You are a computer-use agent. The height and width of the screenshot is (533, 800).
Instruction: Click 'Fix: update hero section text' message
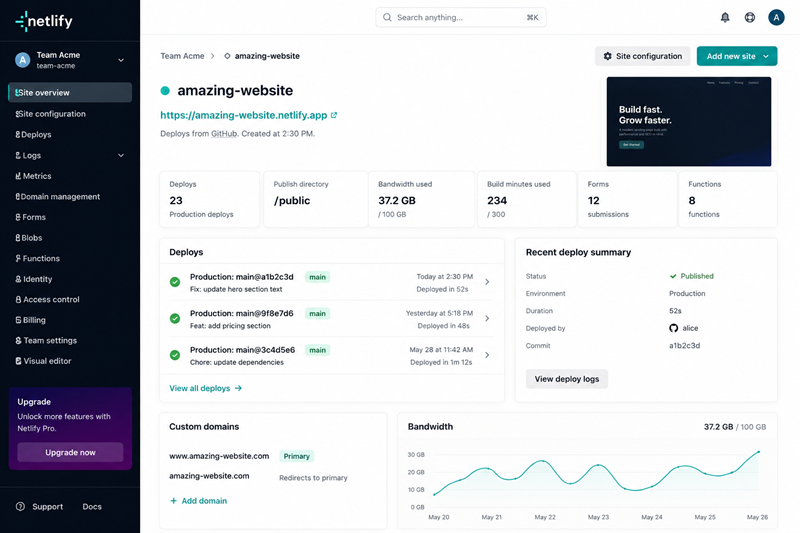point(236,289)
